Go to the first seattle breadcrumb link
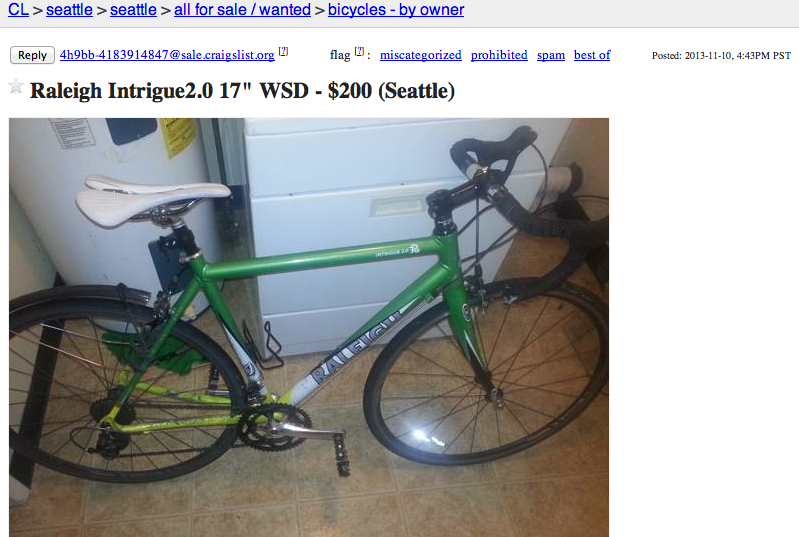The height and width of the screenshot is (537, 799). (69, 9)
